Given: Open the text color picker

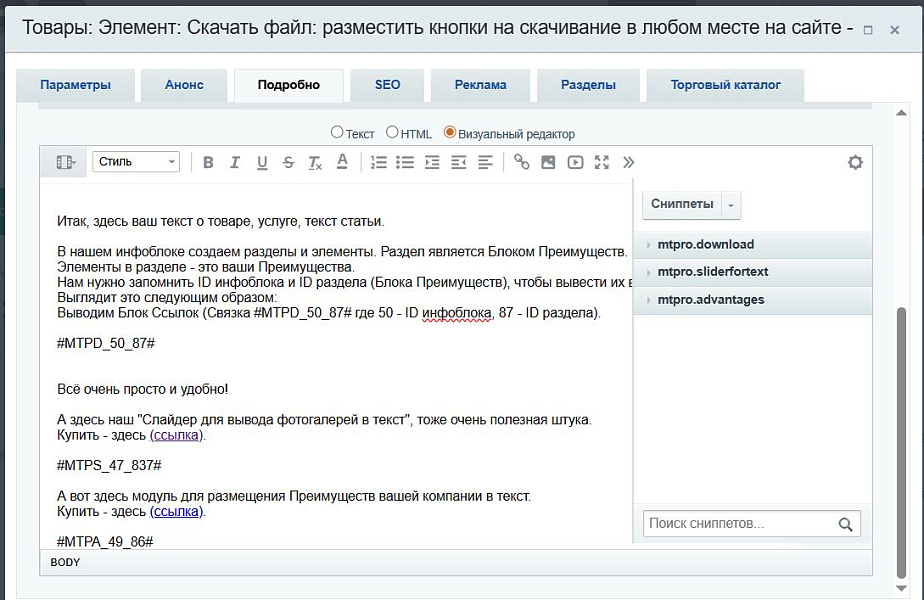Looking at the screenshot, I should [x=342, y=162].
